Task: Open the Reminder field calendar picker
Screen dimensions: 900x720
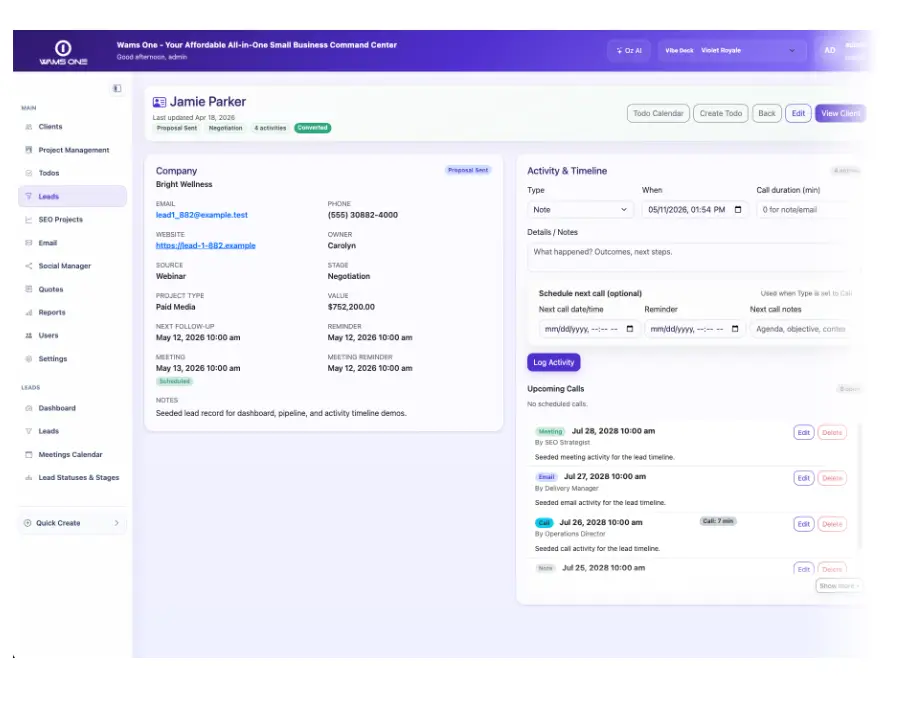Action: 735,329
